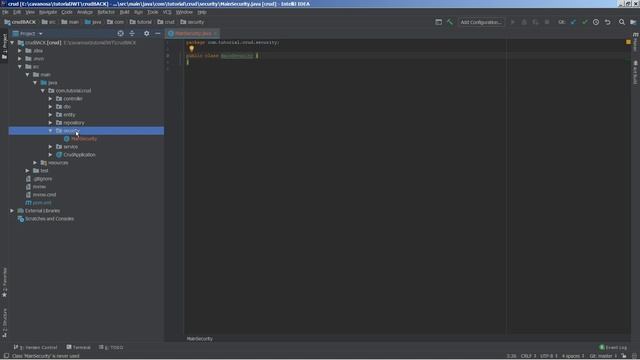Screen dimensions: 640x360
Task: Open the Terminal tool window
Action: tap(78, 347)
